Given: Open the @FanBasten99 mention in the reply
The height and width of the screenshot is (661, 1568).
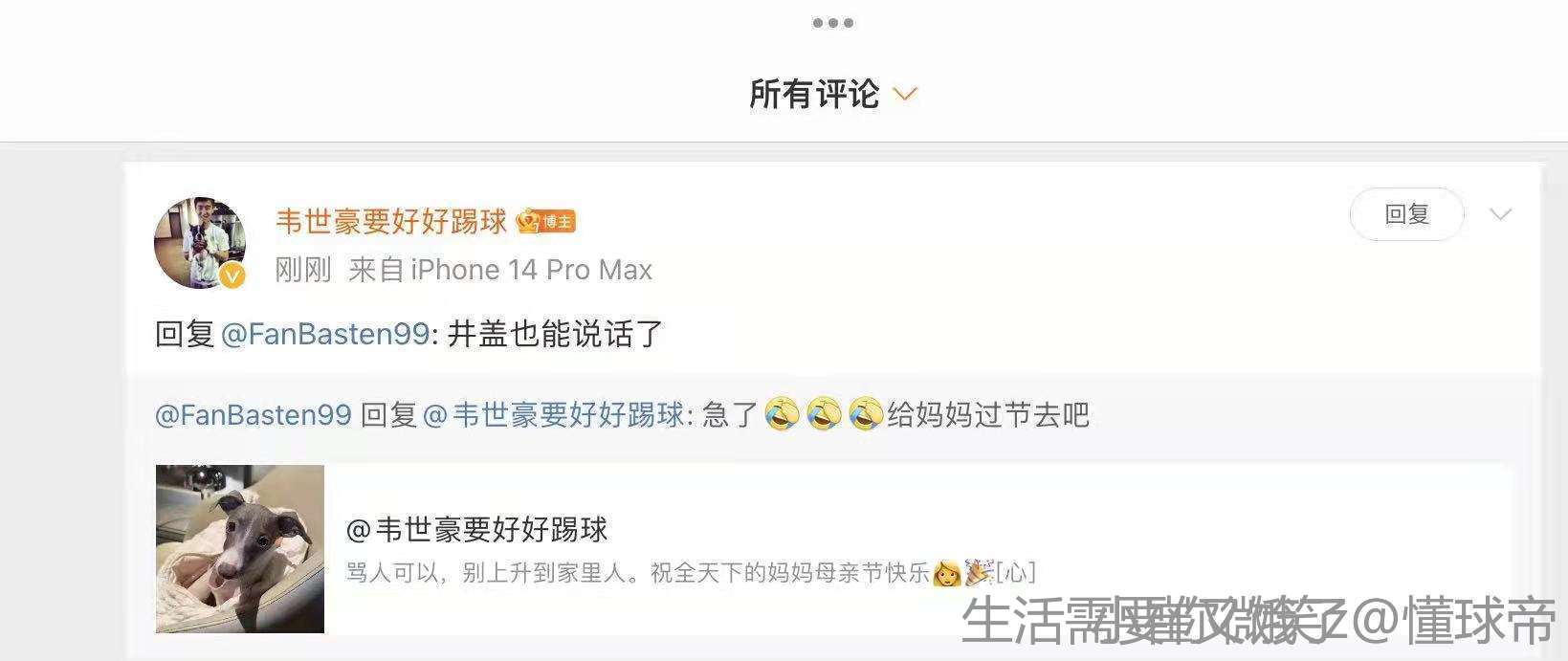Looking at the screenshot, I should tap(324, 334).
